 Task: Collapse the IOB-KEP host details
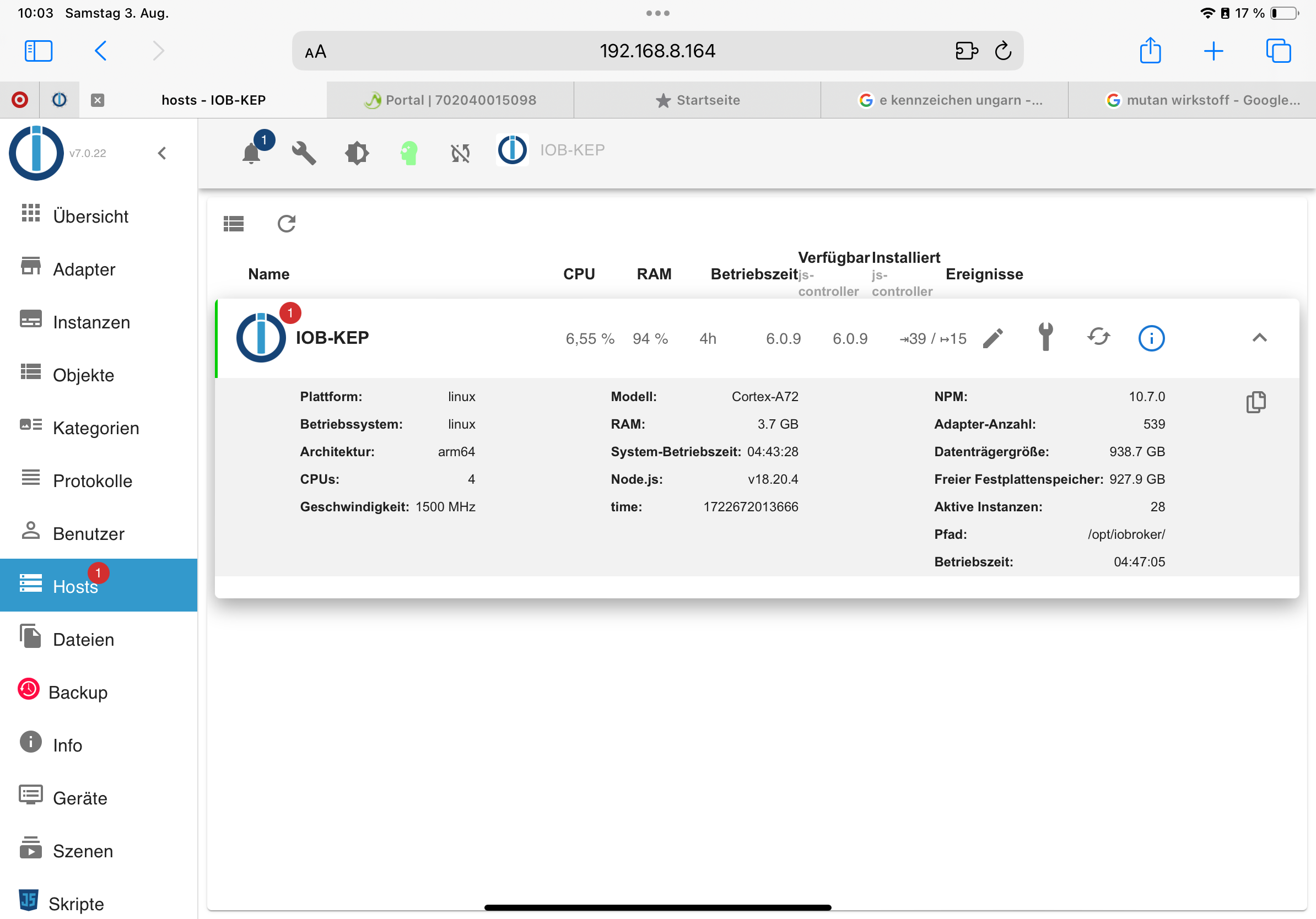[1259, 338]
